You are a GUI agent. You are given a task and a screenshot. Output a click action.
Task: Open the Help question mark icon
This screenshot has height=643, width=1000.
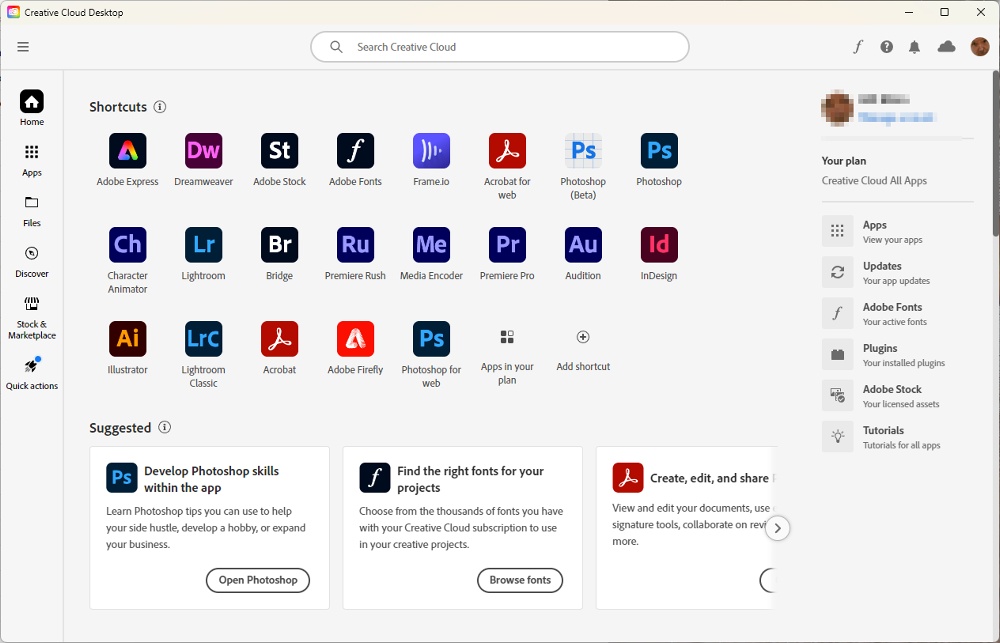[886, 47]
